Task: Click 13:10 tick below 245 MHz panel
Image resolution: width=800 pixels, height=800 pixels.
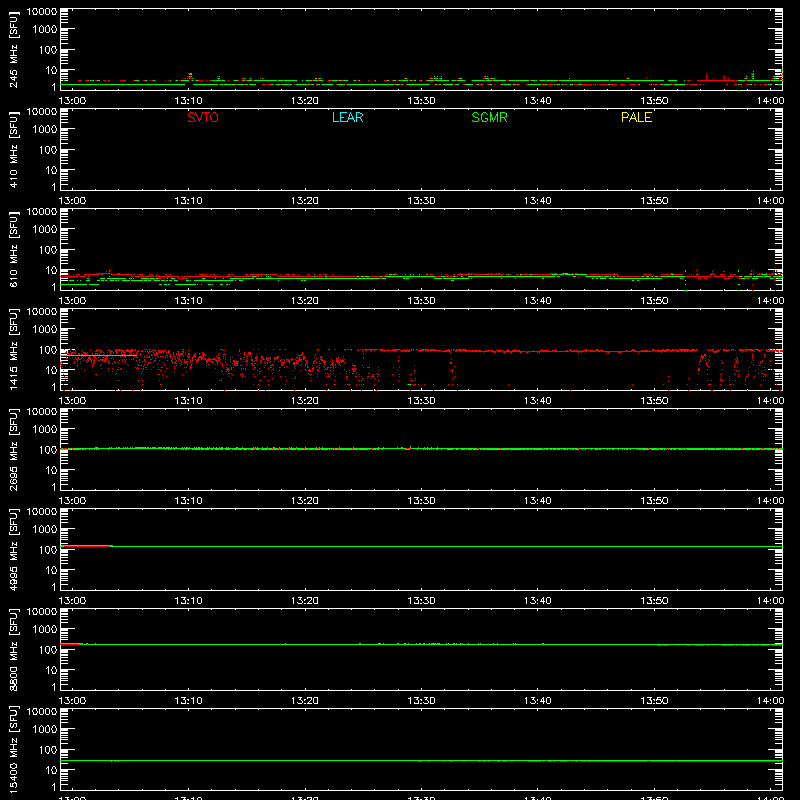Action: (x=188, y=101)
